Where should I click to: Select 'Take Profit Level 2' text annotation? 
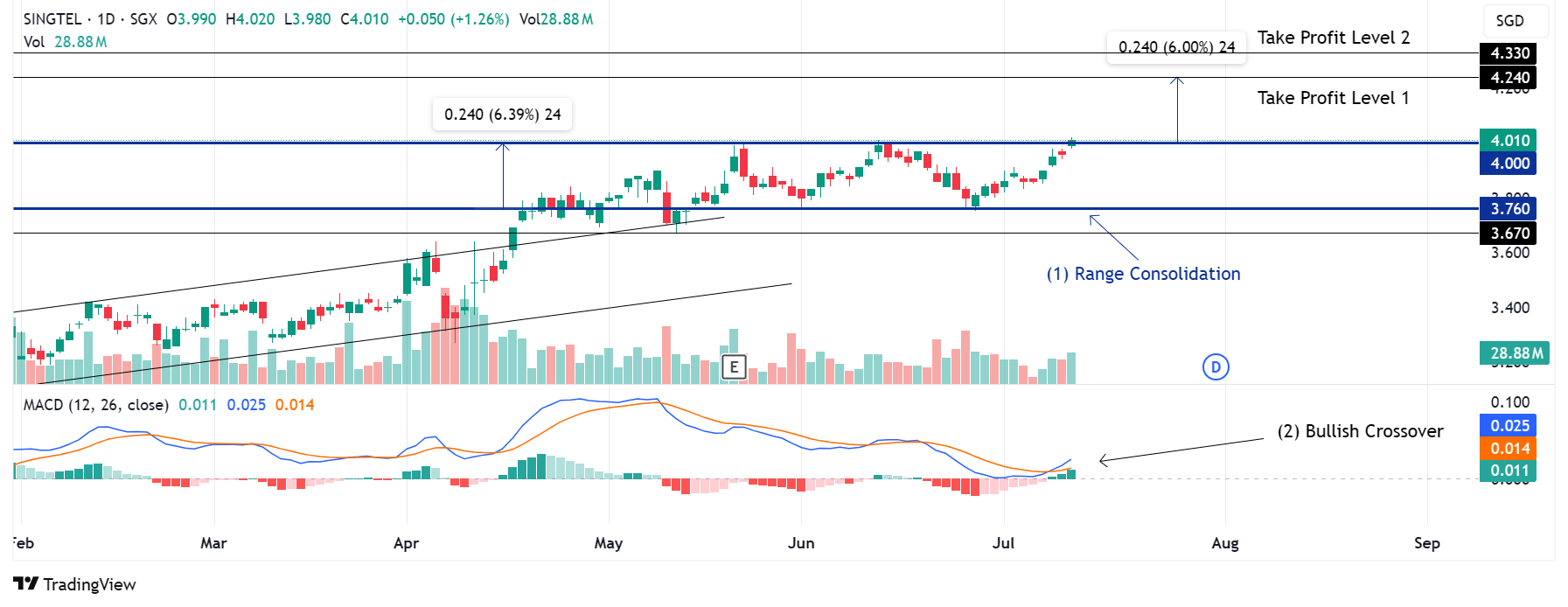(1334, 38)
